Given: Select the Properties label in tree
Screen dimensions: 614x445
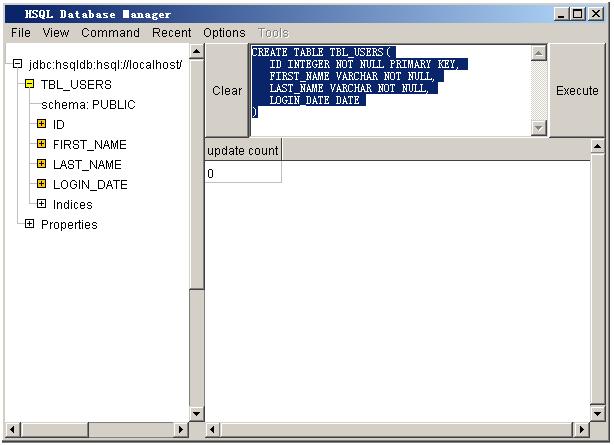Looking at the screenshot, I should (69, 224).
